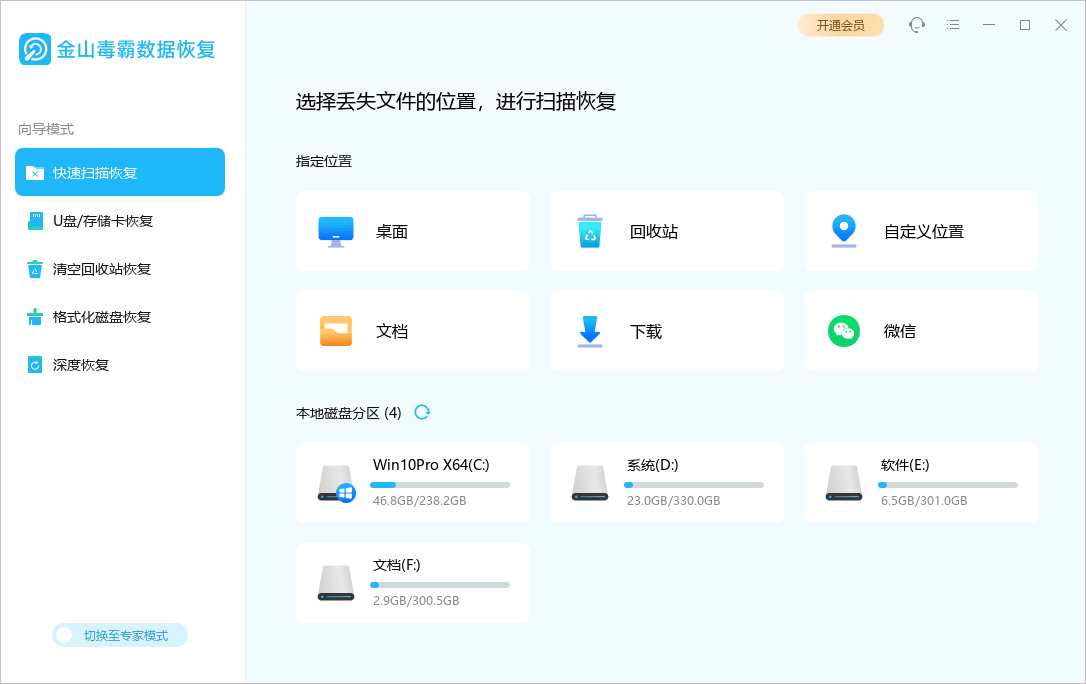Viewport: 1086px width, 684px height.
Task: Select 格式化磁盘恢复 in the sidebar
Action: pos(120,317)
